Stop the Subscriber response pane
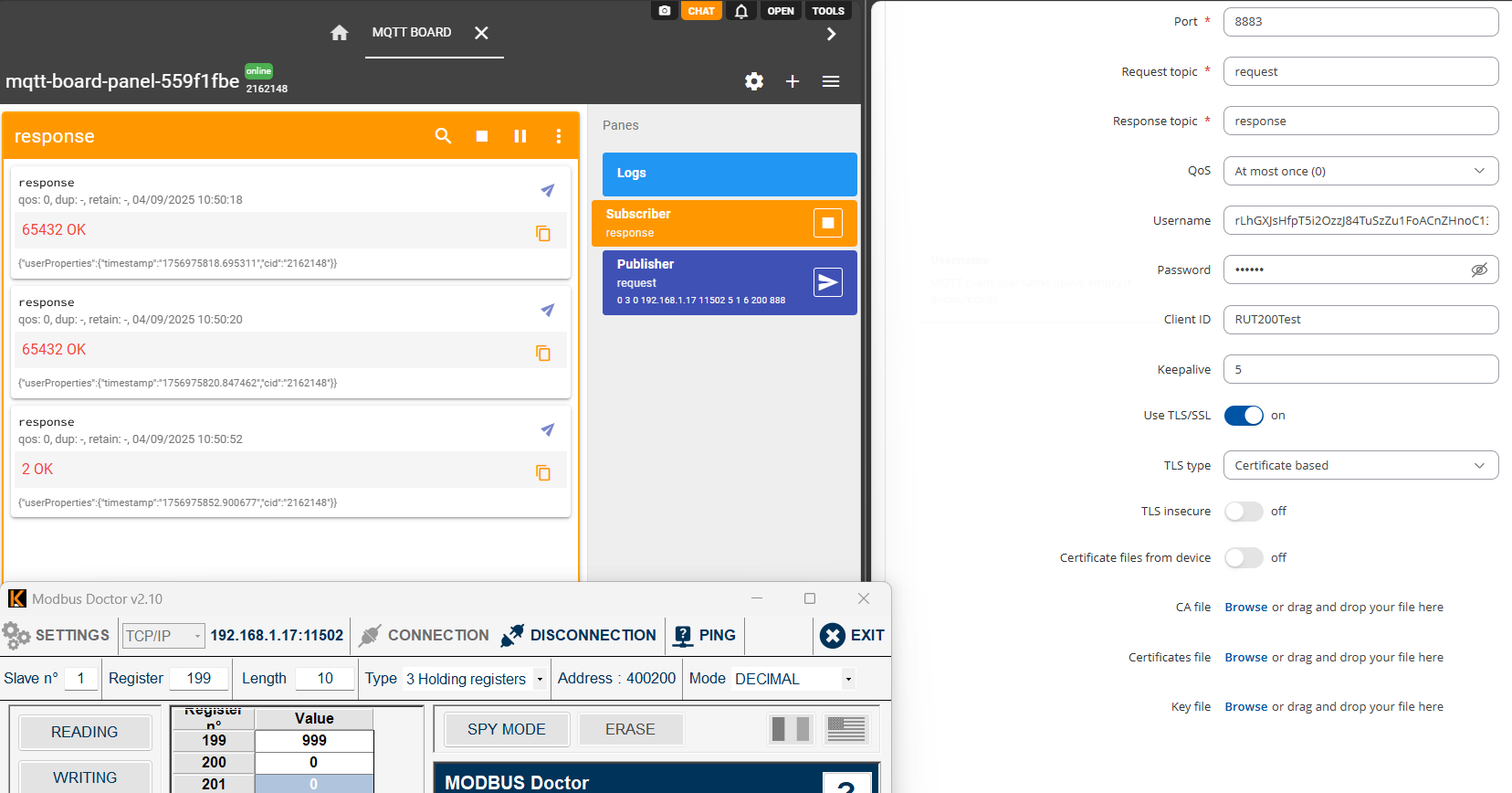 [827, 223]
